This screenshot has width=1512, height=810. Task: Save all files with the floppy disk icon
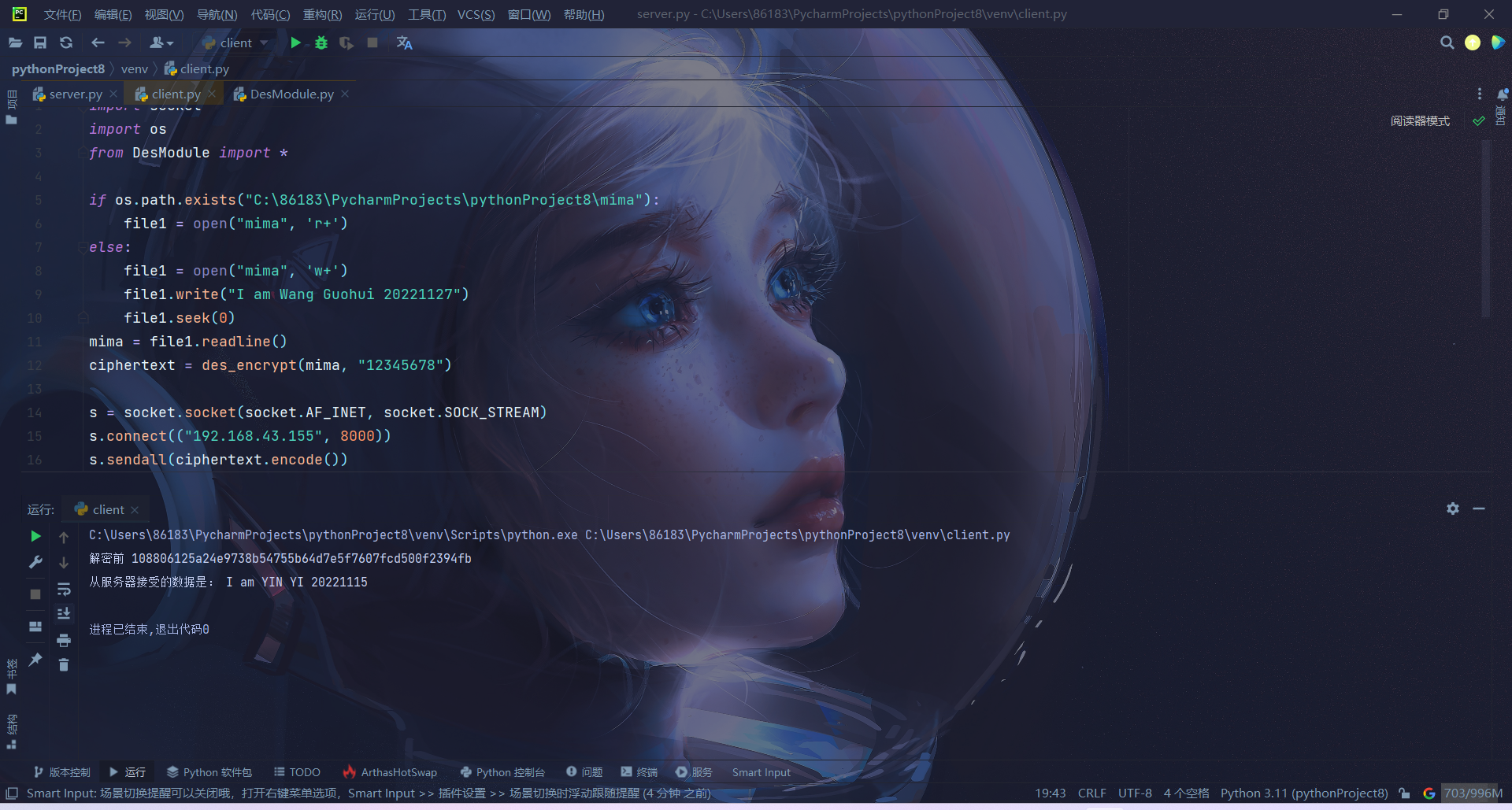(40, 43)
